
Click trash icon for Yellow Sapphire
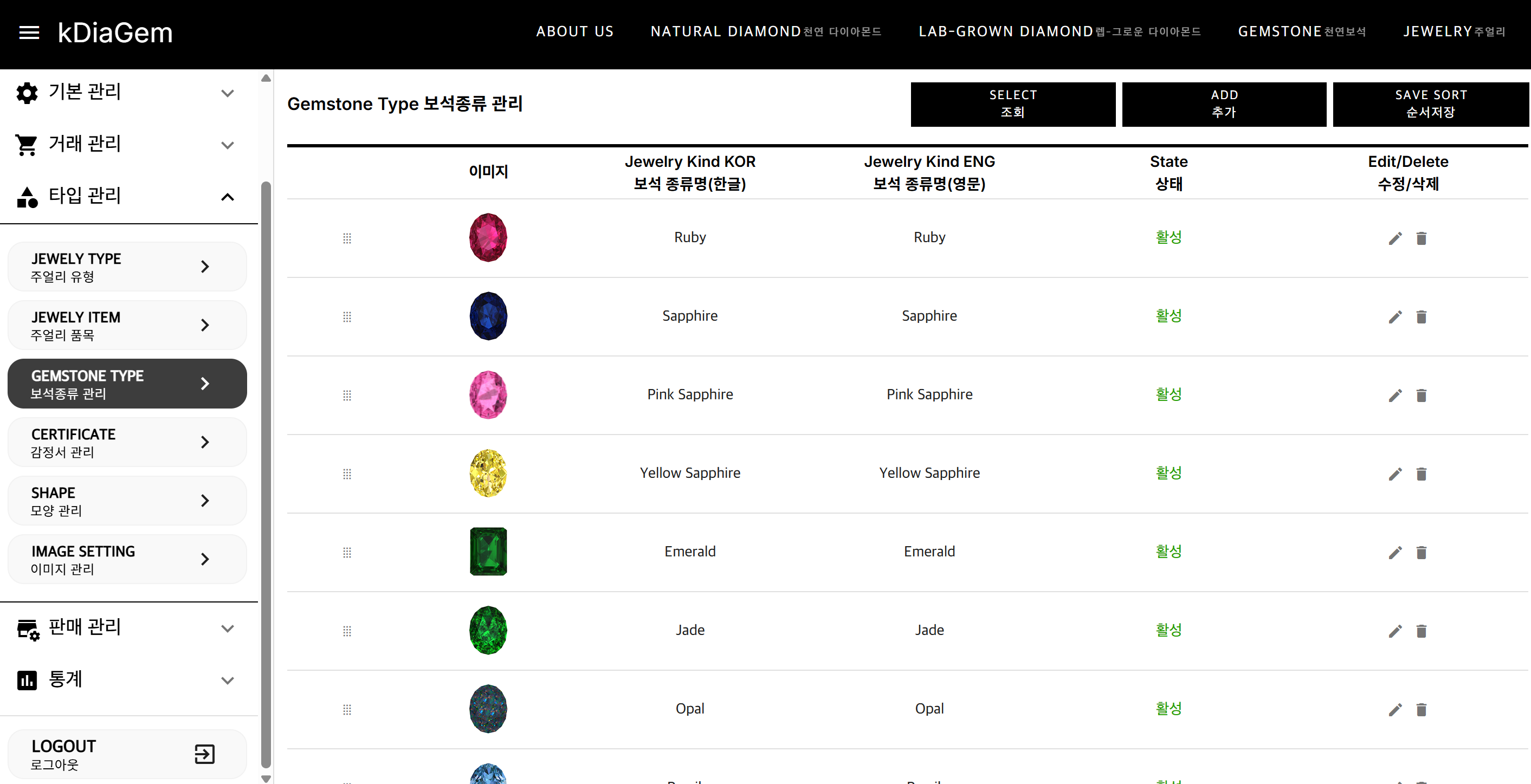(x=1421, y=474)
